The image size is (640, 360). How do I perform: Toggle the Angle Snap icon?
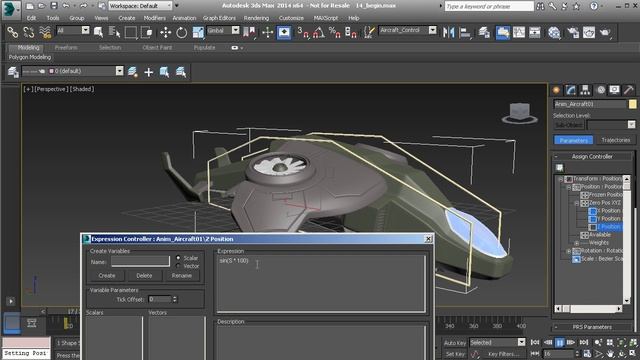[x=319, y=32]
